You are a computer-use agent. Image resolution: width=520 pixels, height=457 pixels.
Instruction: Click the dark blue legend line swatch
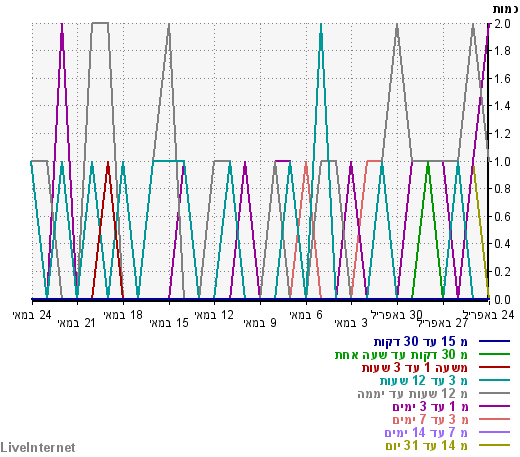point(494,341)
